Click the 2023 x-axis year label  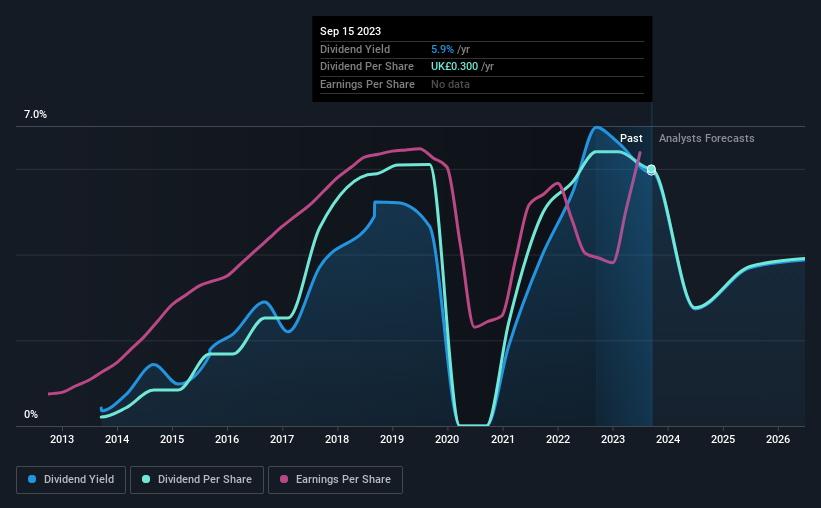(x=613, y=439)
